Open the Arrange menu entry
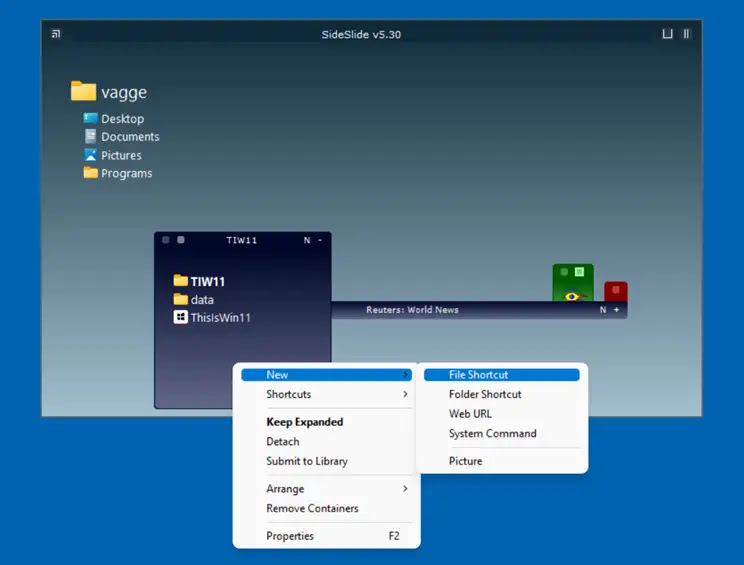Image resolution: width=744 pixels, height=565 pixels. click(326, 489)
